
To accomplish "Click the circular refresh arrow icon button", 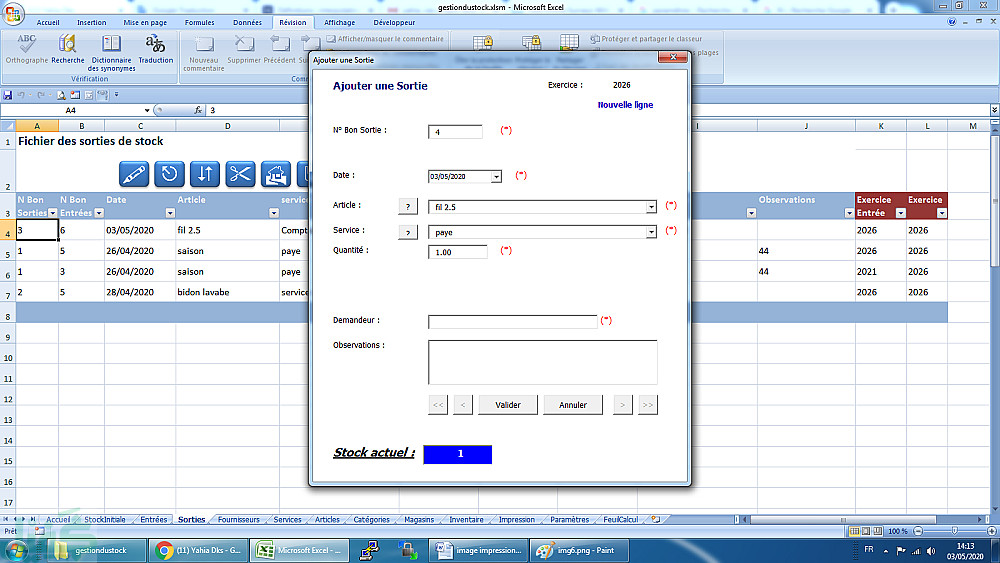I will pyautogui.click(x=169, y=174).
